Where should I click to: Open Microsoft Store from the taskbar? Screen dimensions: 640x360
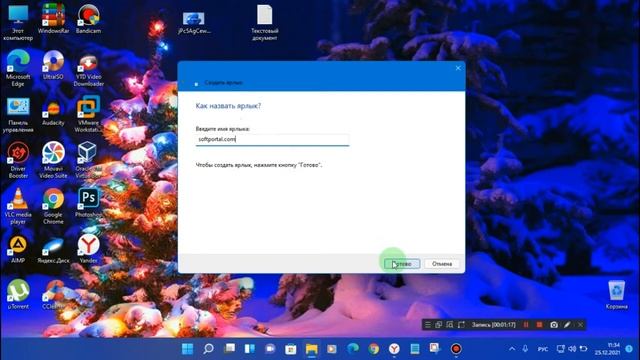tap(291, 349)
